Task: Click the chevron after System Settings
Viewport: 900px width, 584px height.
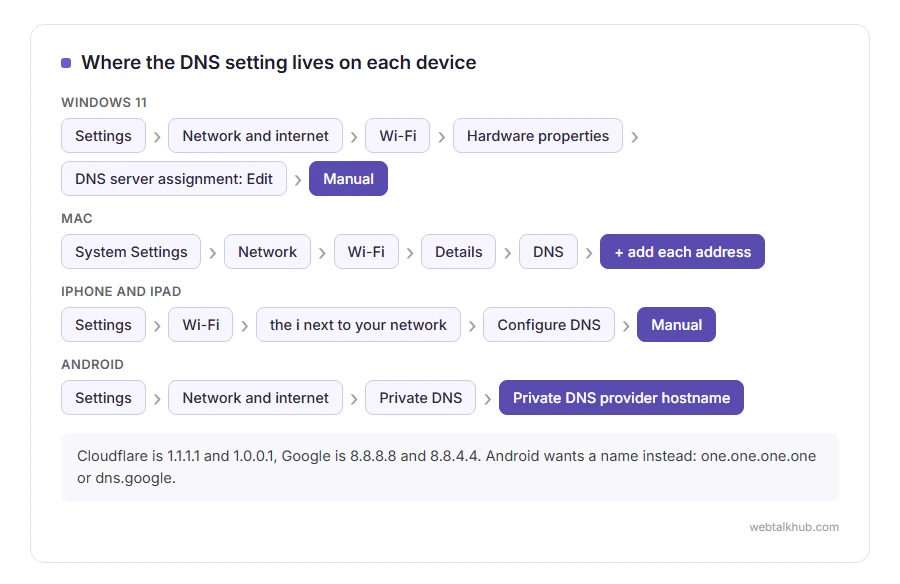Action: [212, 253]
